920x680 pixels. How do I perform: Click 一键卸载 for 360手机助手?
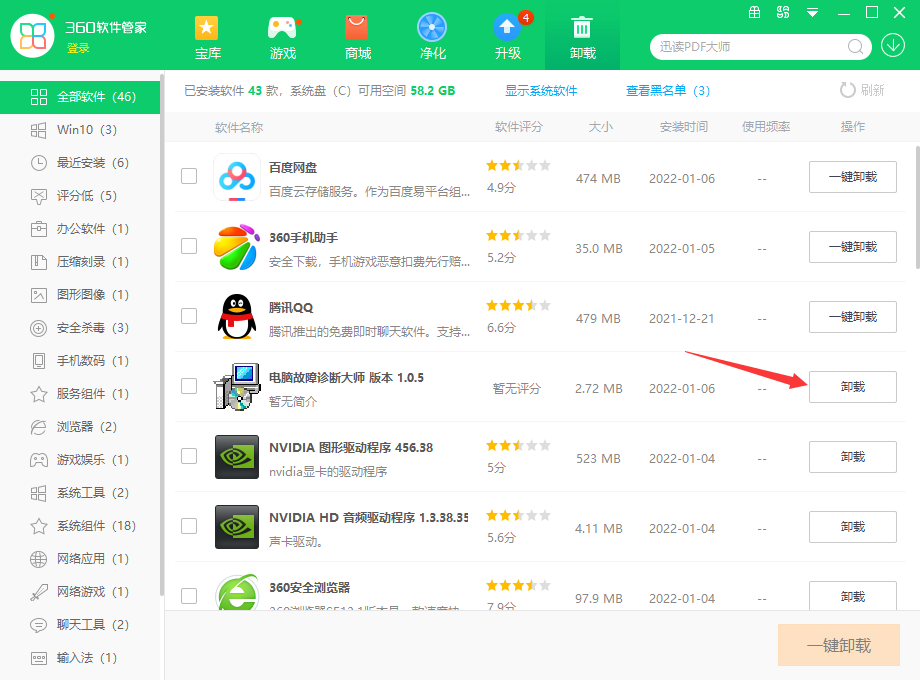853,246
